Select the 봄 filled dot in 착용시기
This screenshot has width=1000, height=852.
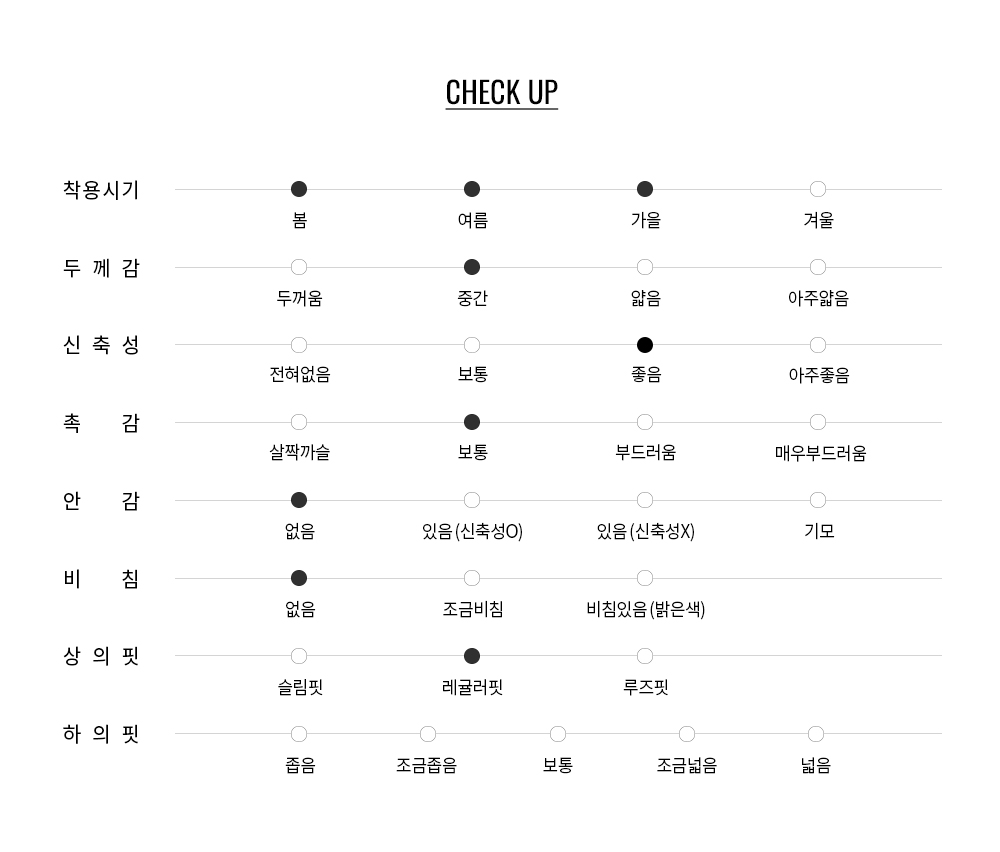pyautogui.click(x=299, y=189)
